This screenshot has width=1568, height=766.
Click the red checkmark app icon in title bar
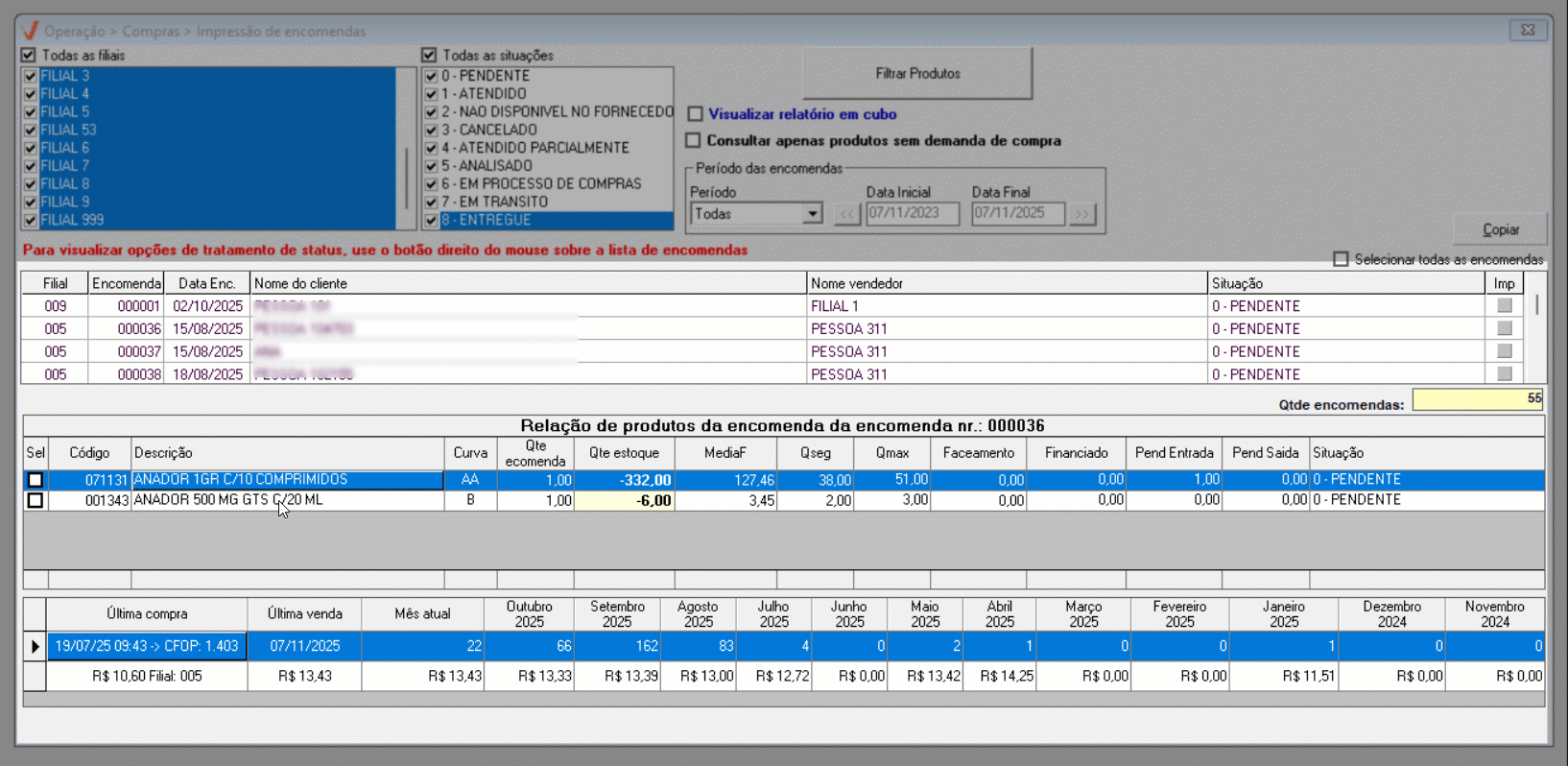(31, 31)
